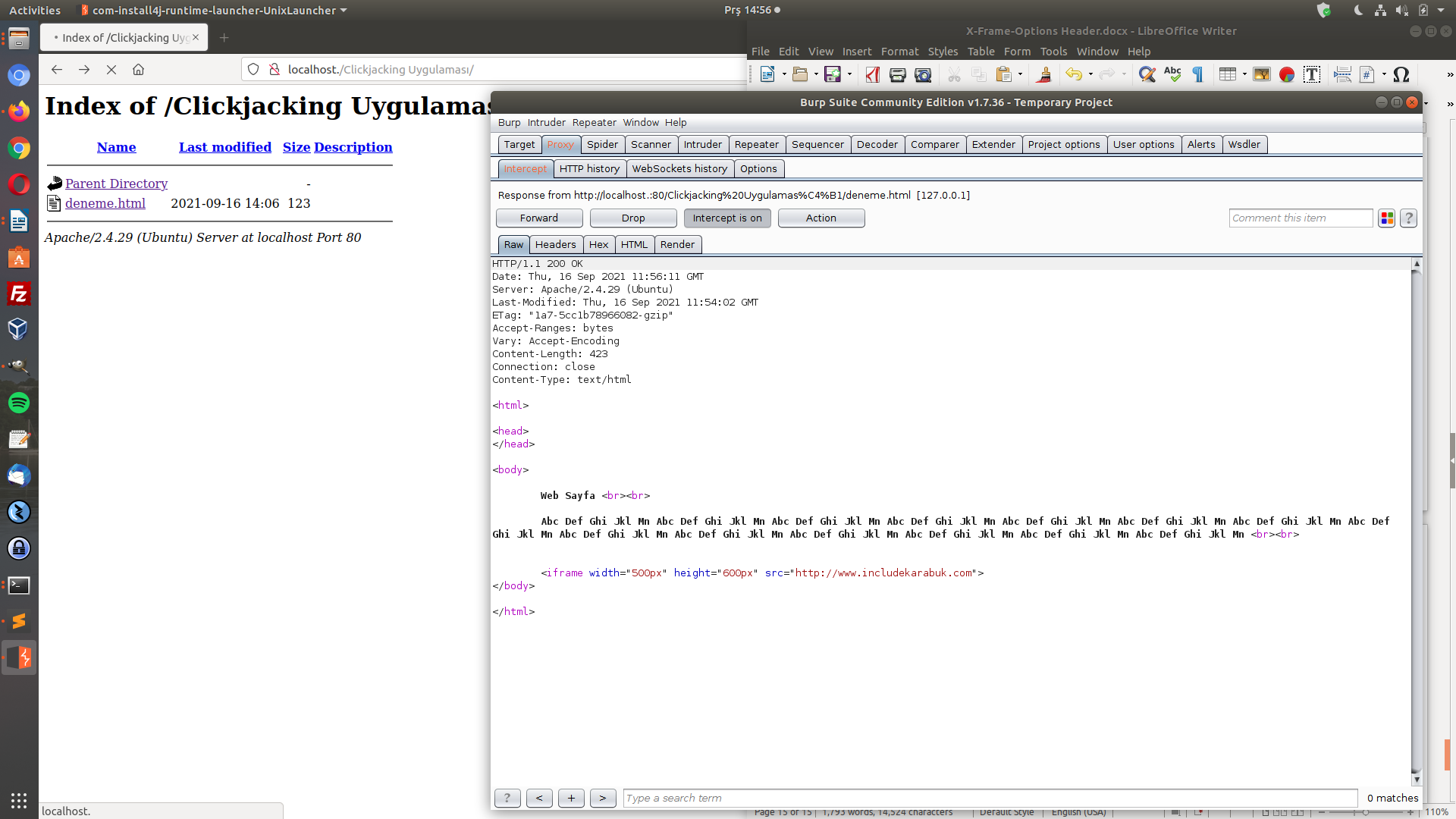
Task: Toggle formatting marks pilcrow icon
Action: (x=1198, y=74)
